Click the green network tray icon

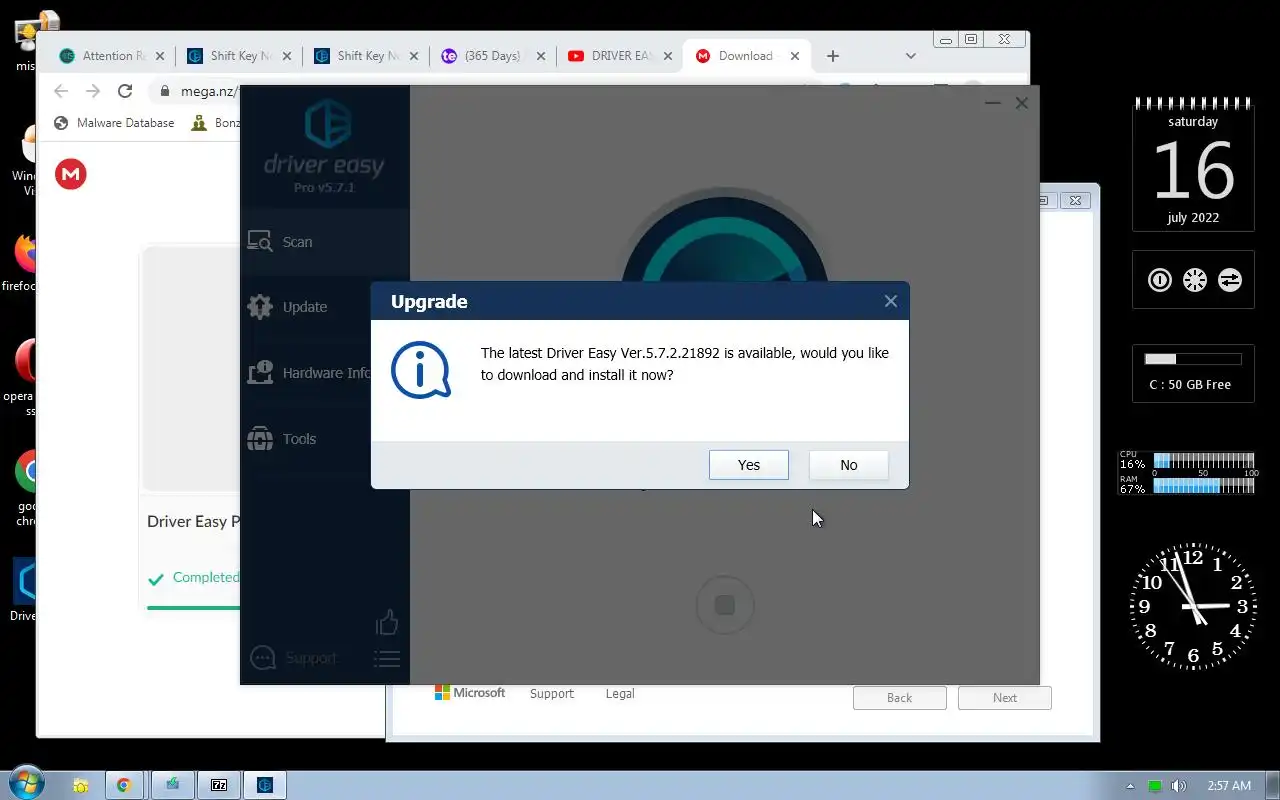pyautogui.click(x=1155, y=786)
